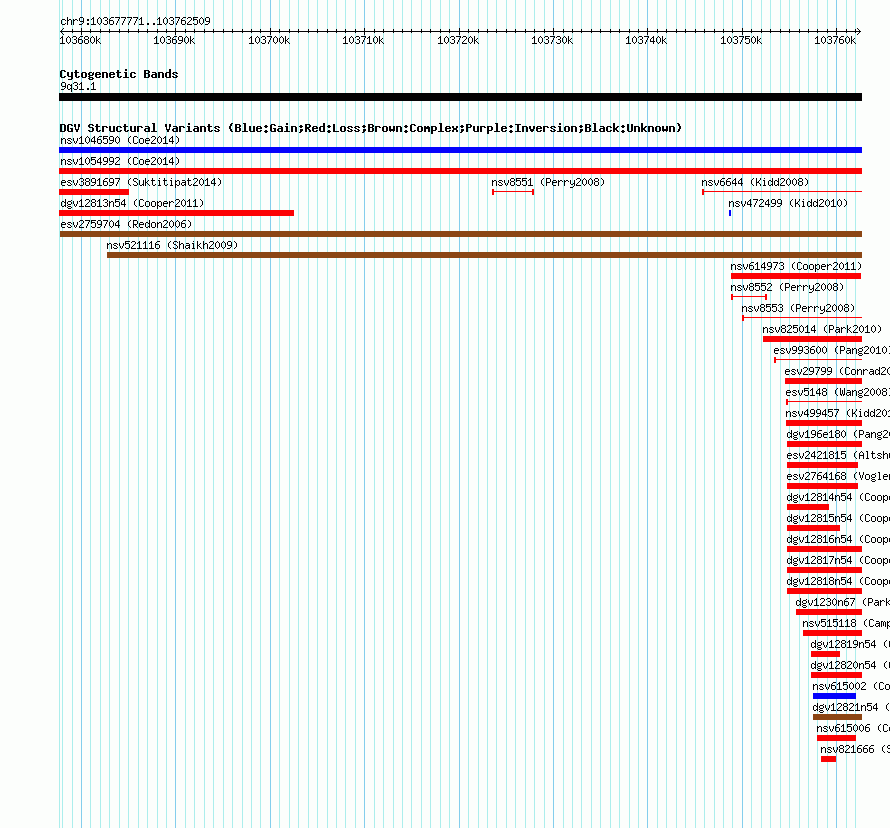Open the dgv12817n54 variant label
This screenshot has height=828, width=890.
coord(838,560)
